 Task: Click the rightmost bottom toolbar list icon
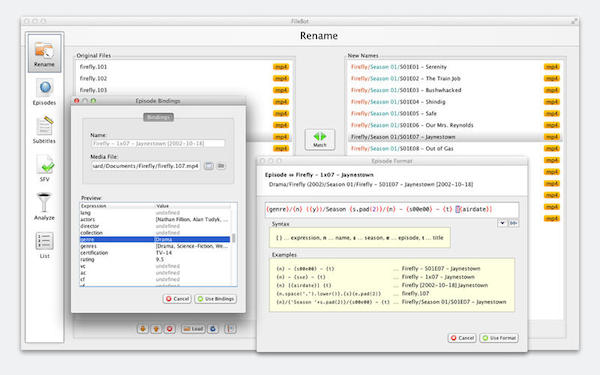pyautogui.click(x=230, y=329)
